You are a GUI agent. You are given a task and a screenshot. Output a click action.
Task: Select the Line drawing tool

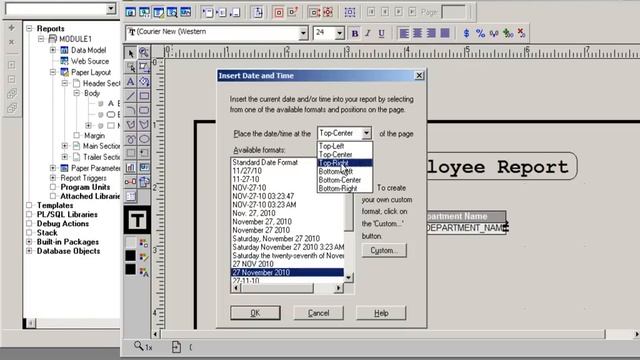pos(131,96)
